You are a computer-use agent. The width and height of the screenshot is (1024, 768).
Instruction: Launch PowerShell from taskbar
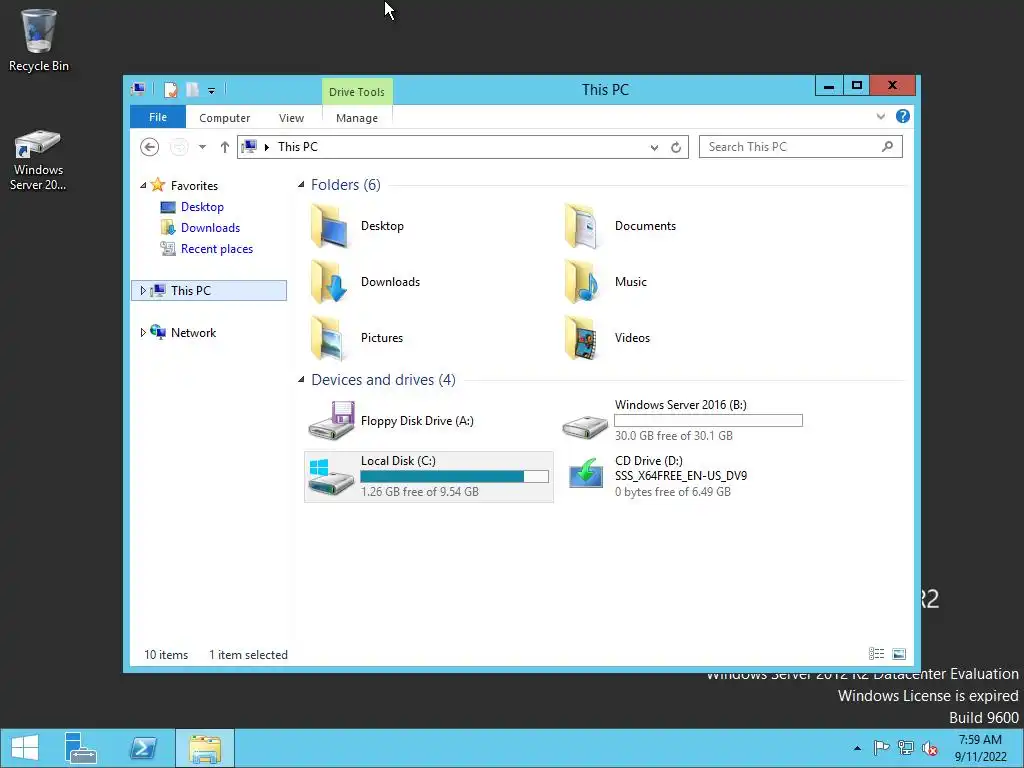[142, 748]
